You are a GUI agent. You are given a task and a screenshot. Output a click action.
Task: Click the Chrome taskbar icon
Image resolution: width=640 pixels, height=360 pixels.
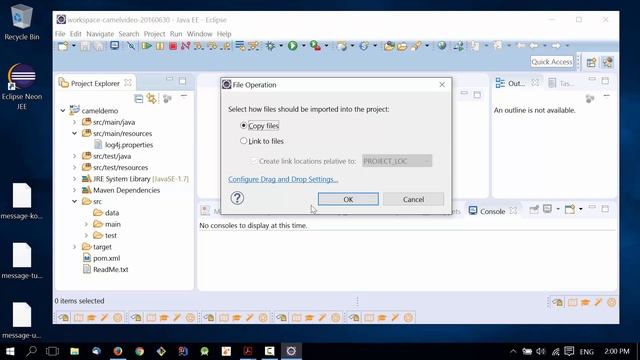click(x=140, y=351)
